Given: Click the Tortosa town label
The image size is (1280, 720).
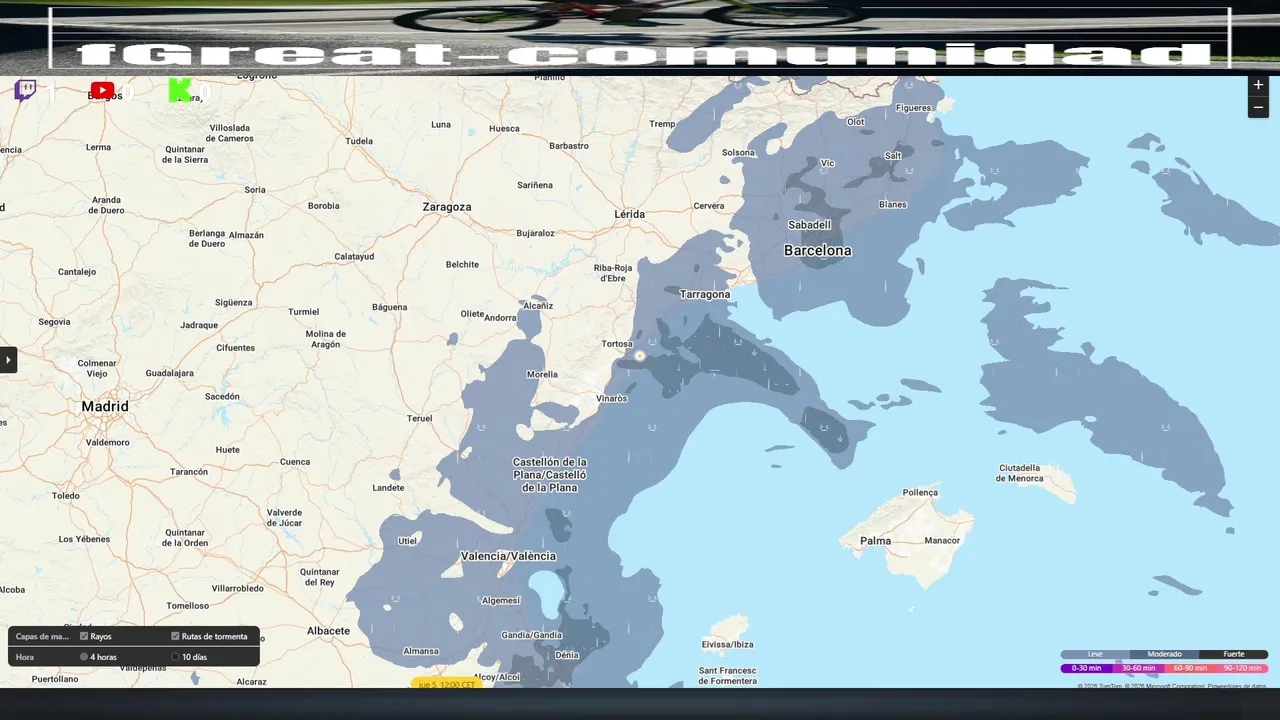Looking at the screenshot, I should tap(617, 344).
